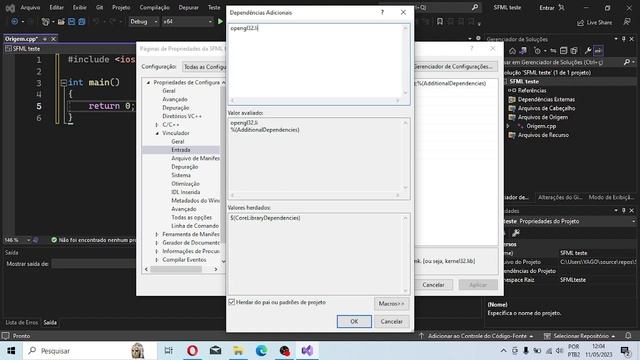Click the save all toolbar icon

coord(82,21)
